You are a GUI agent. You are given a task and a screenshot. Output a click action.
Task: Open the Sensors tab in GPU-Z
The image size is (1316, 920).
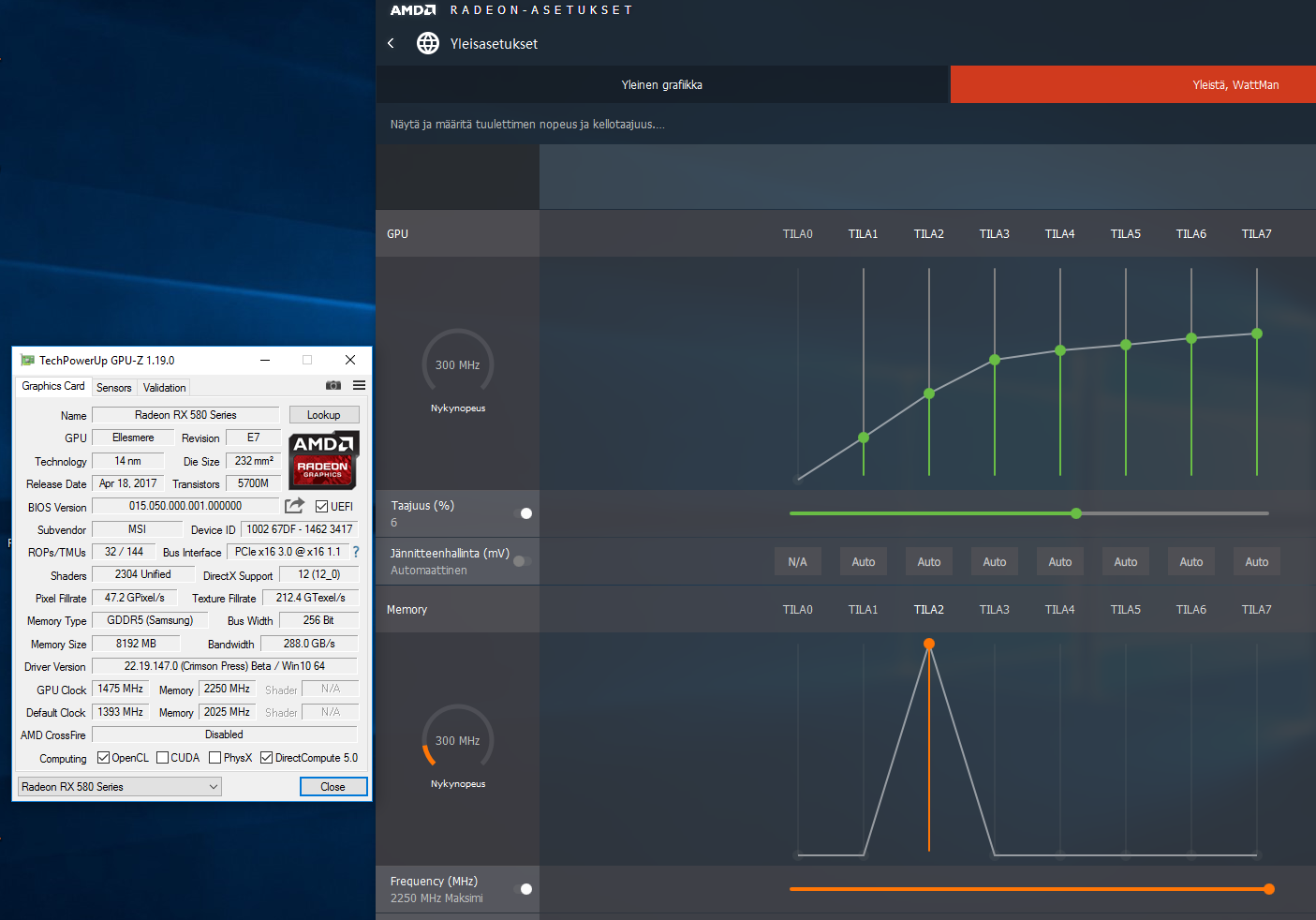[114, 388]
